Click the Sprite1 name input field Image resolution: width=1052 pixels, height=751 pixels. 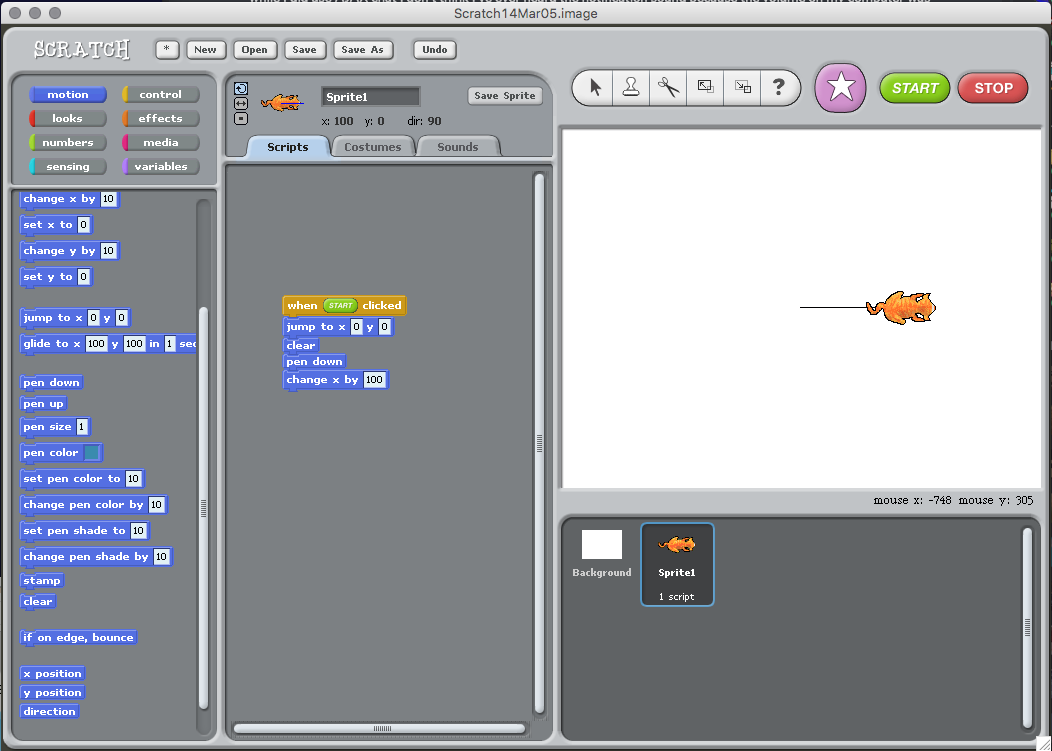[370, 97]
